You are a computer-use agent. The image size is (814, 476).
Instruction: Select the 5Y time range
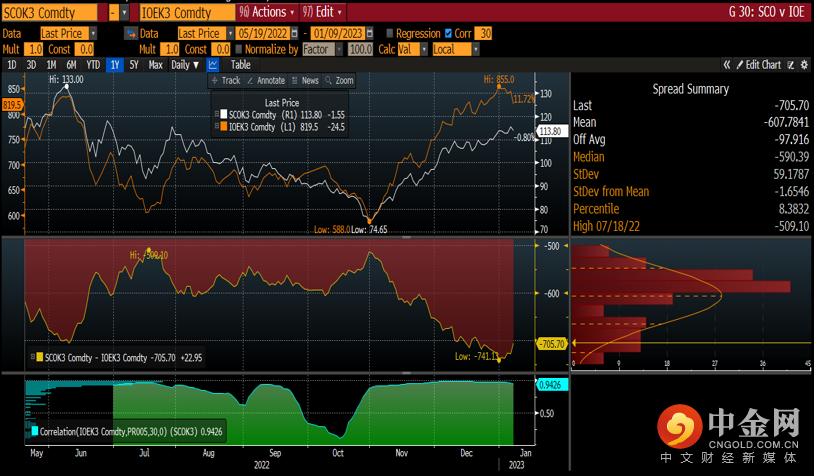click(134, 65)
